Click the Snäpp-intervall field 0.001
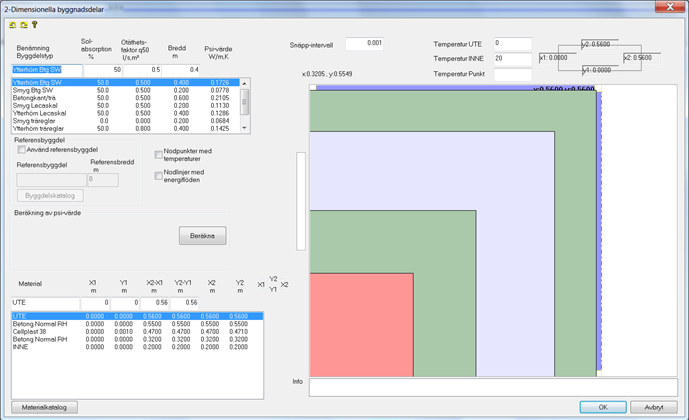This screenshot has height=420, width=689. pos(364,43)
